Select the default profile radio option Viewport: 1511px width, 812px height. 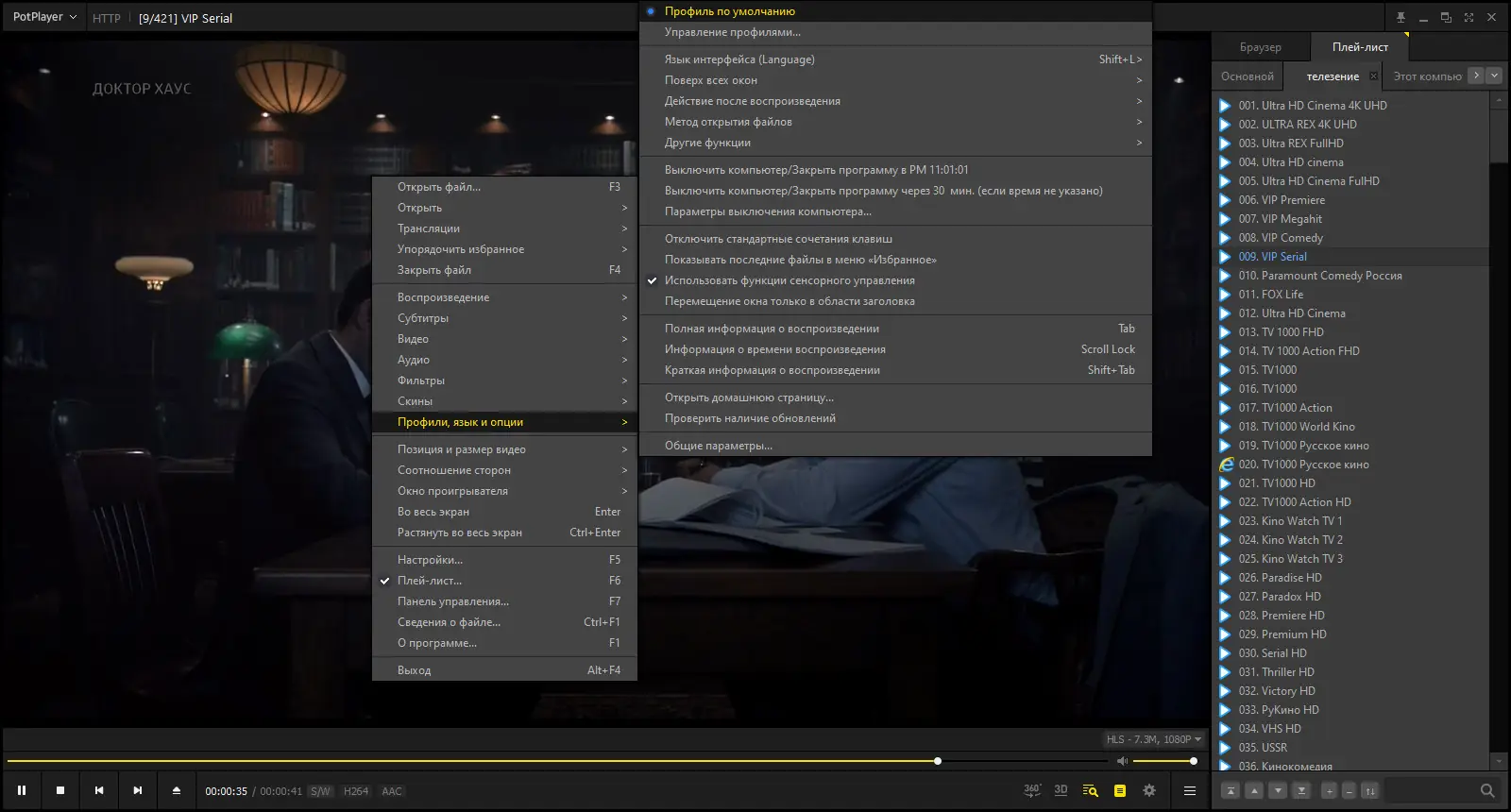pyautogui.click(x=729, y=11)
